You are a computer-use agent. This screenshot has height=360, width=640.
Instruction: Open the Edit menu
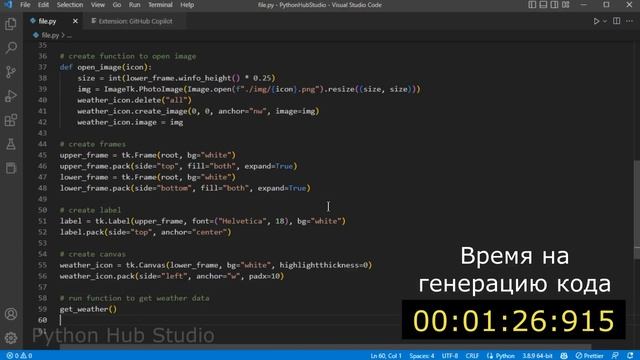tap(43, 5)
